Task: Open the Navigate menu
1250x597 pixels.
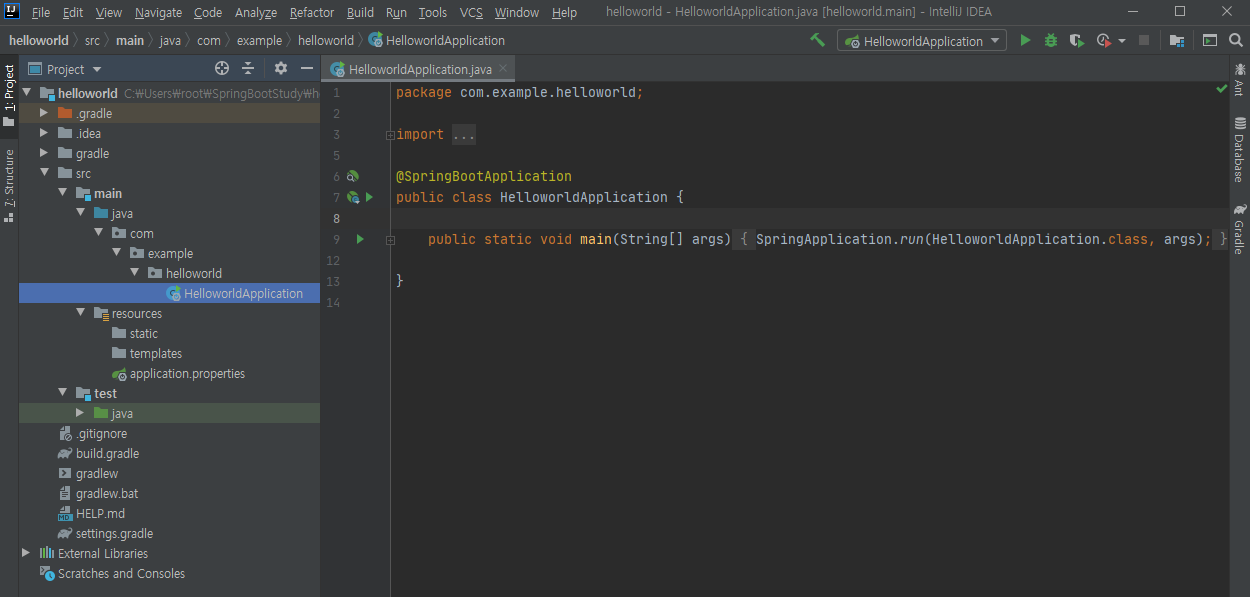Action: [x=158, y=12]
